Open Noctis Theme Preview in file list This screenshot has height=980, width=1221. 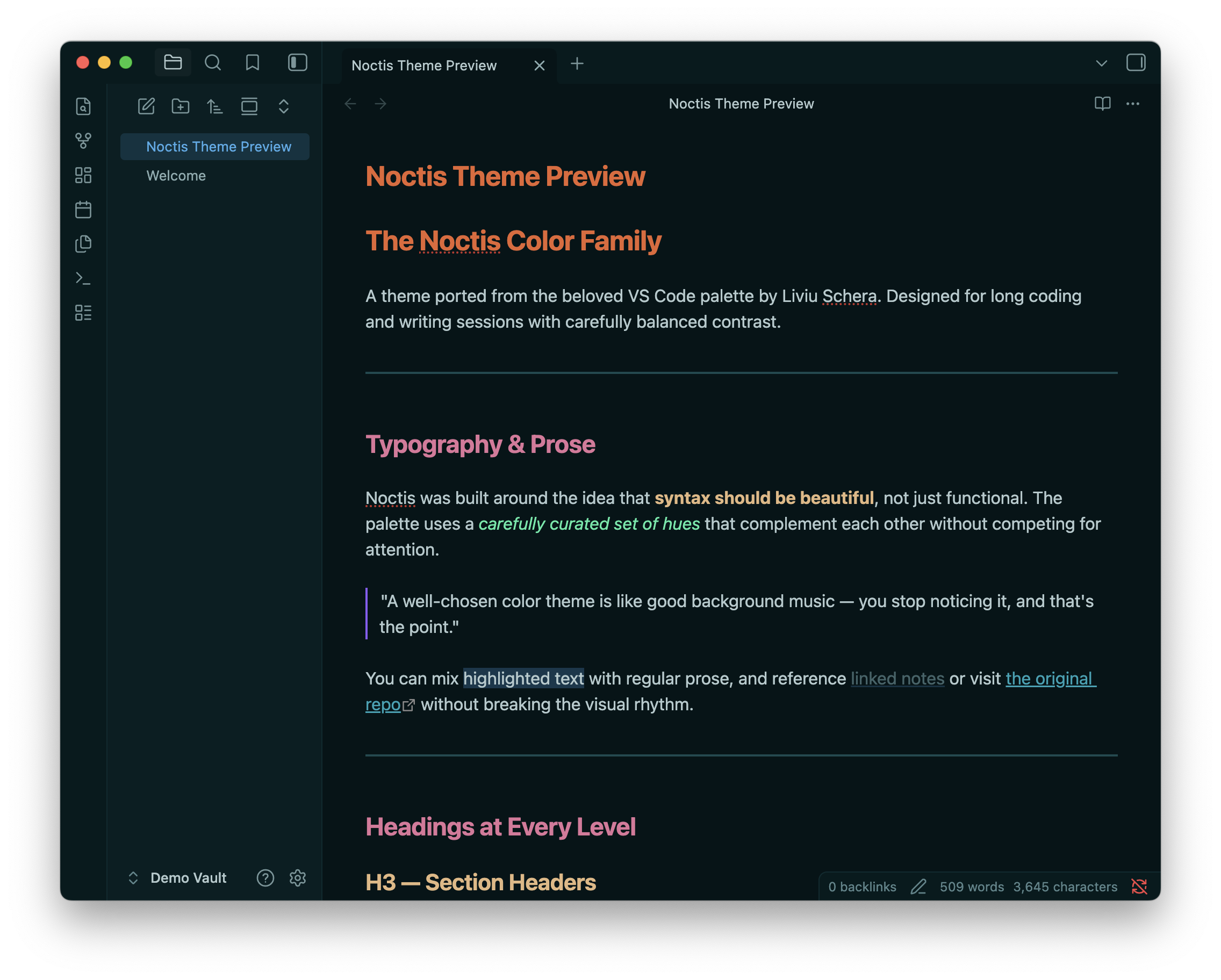(214, 147)
